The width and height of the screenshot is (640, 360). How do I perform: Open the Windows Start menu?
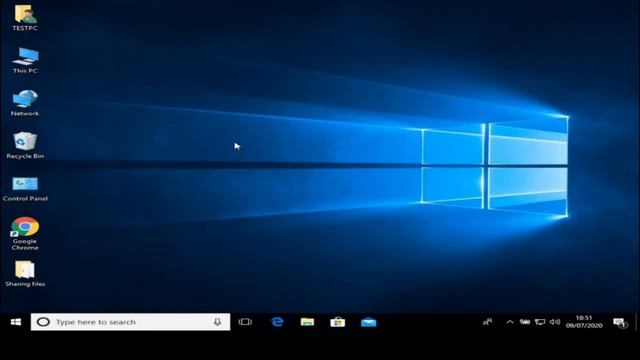[16, 322]
